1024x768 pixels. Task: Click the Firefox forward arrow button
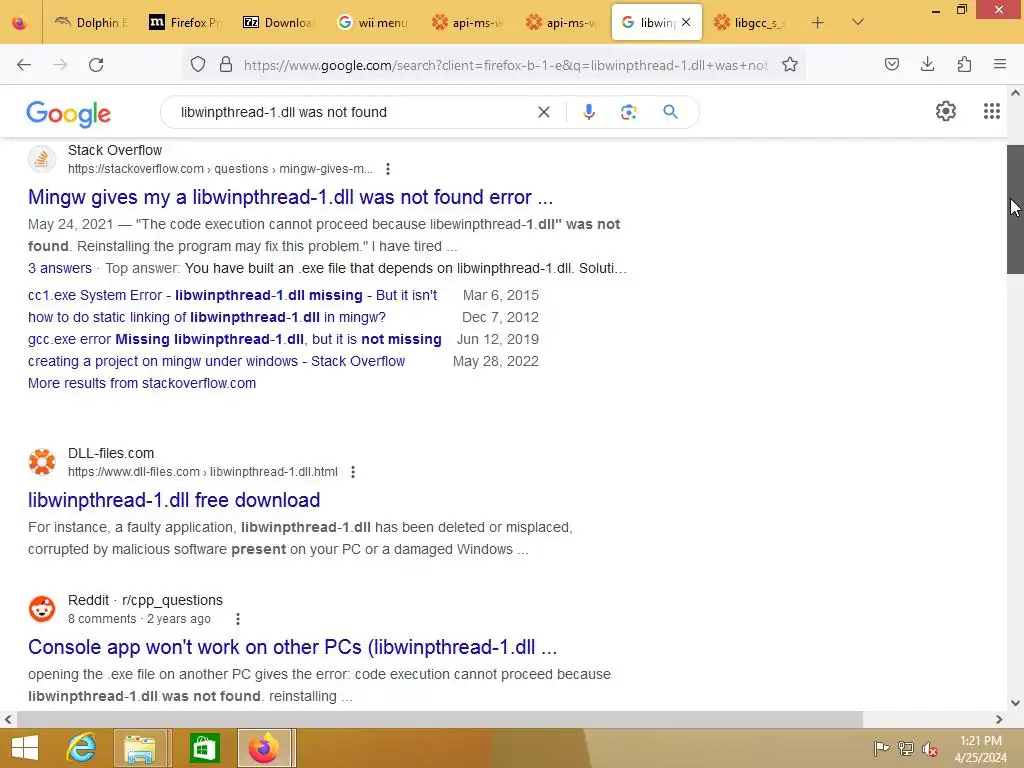click(60, 65)
